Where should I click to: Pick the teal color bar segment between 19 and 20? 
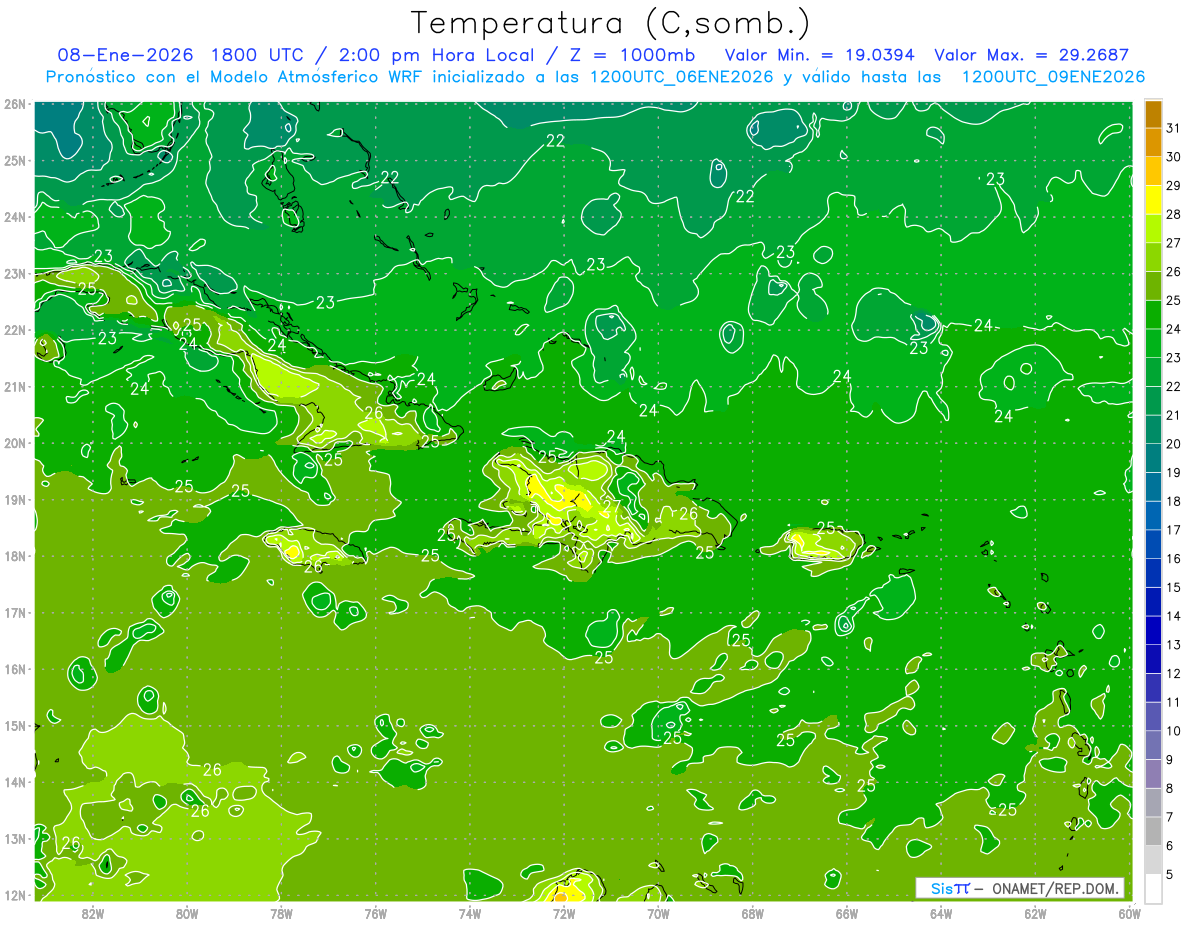point(1153,457)
